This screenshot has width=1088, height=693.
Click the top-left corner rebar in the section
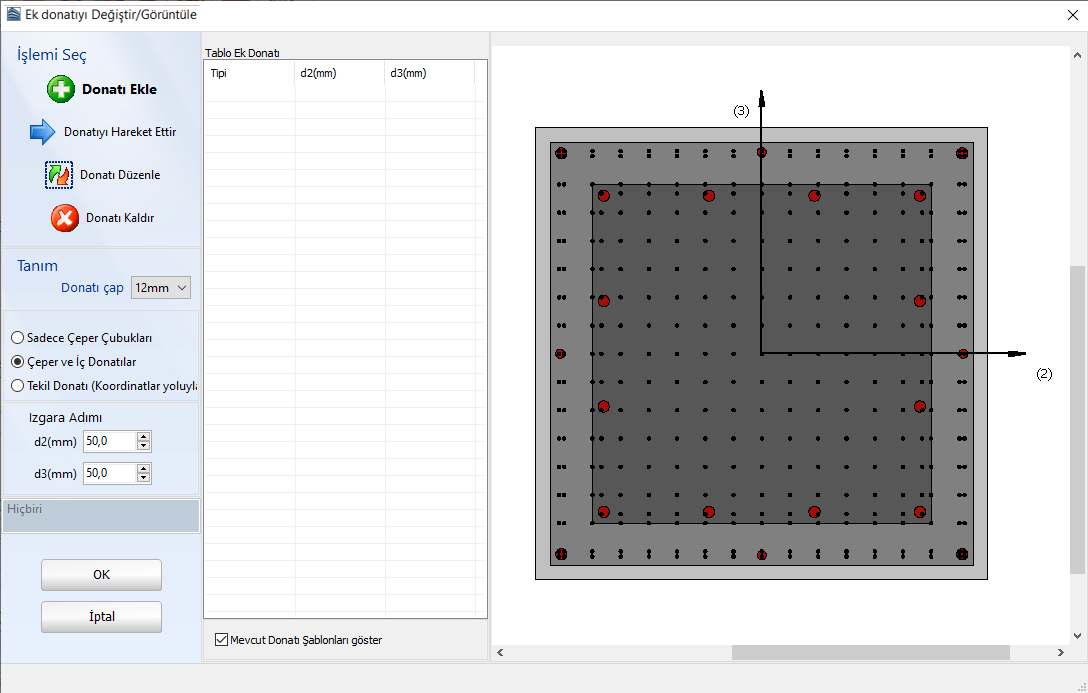tap(561, 153)
